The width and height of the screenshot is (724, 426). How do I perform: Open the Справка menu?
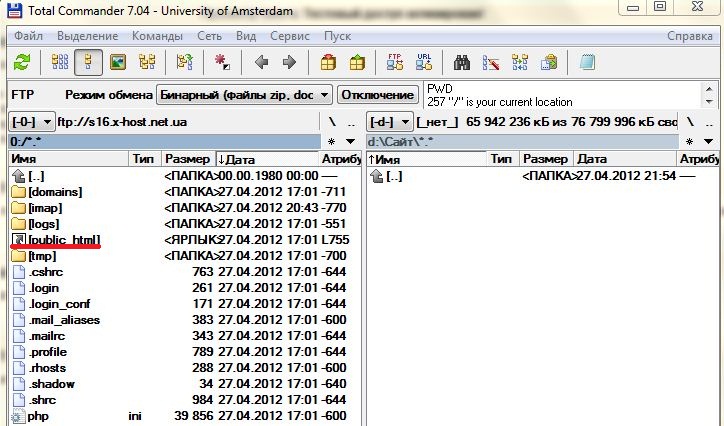690,36
